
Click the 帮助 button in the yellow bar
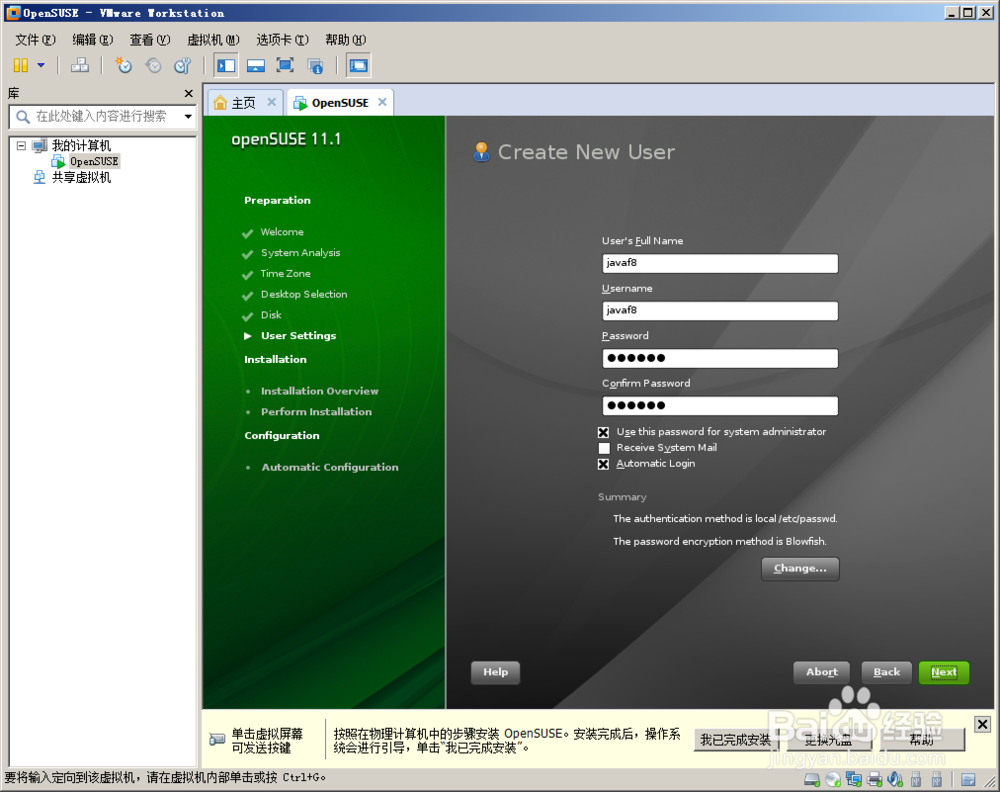tap(922, 740)
